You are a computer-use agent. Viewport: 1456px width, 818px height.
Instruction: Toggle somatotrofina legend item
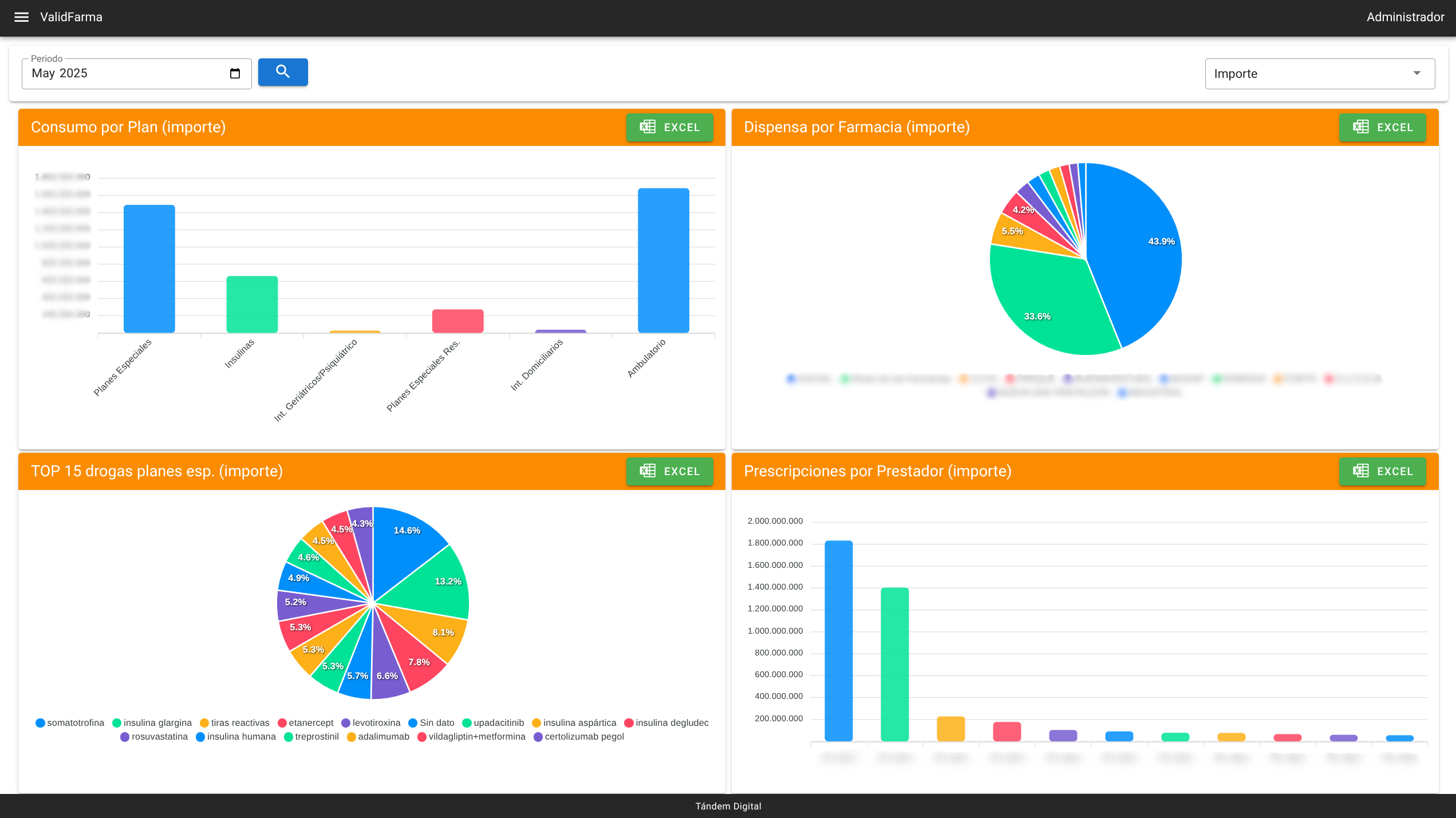tap(70, 723)
